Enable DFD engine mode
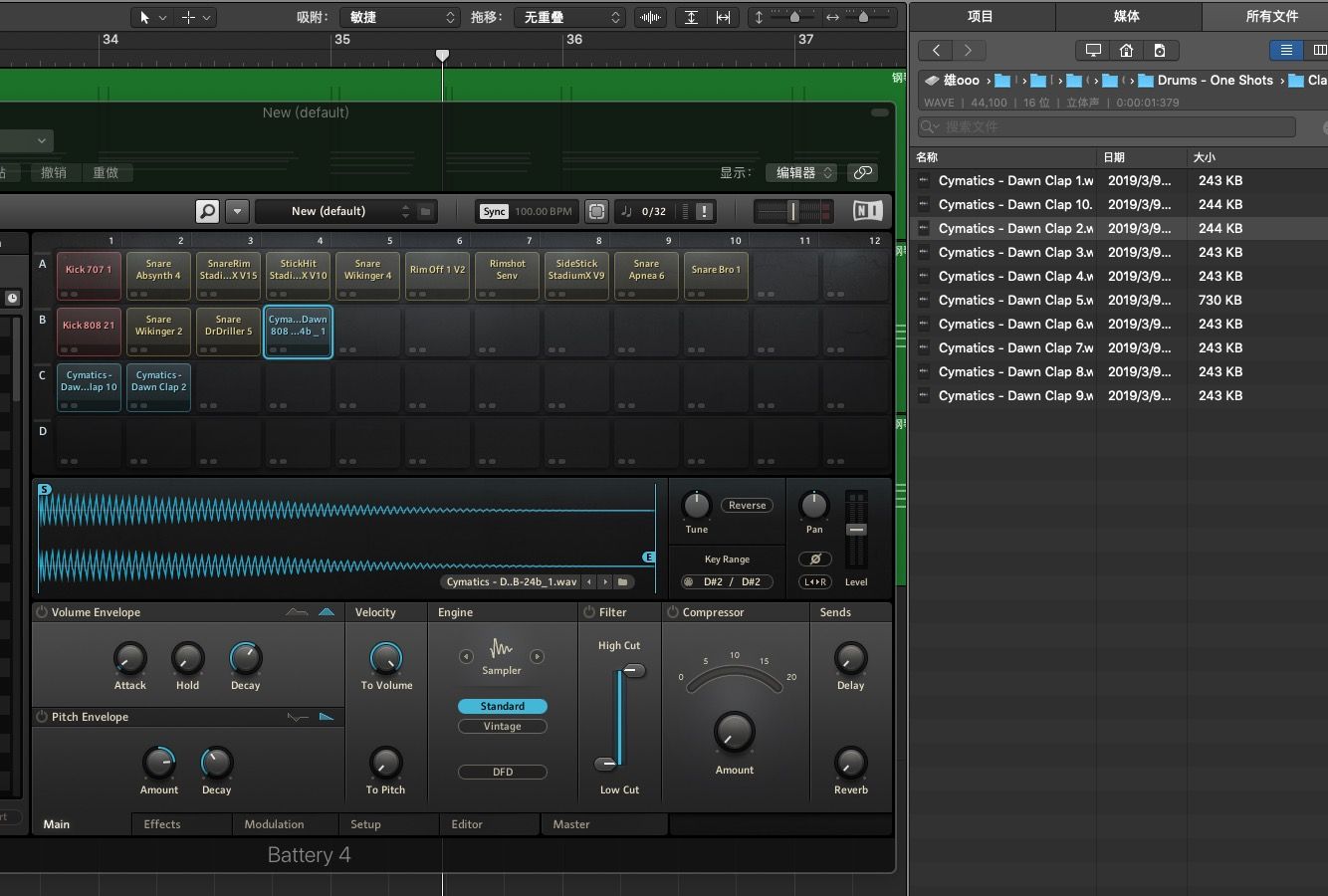Screen dimensions: 1328x896 502,772
